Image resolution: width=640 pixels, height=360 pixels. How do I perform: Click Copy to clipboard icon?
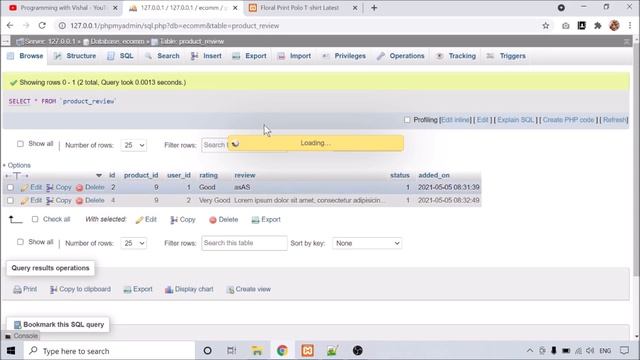(53, 289)
